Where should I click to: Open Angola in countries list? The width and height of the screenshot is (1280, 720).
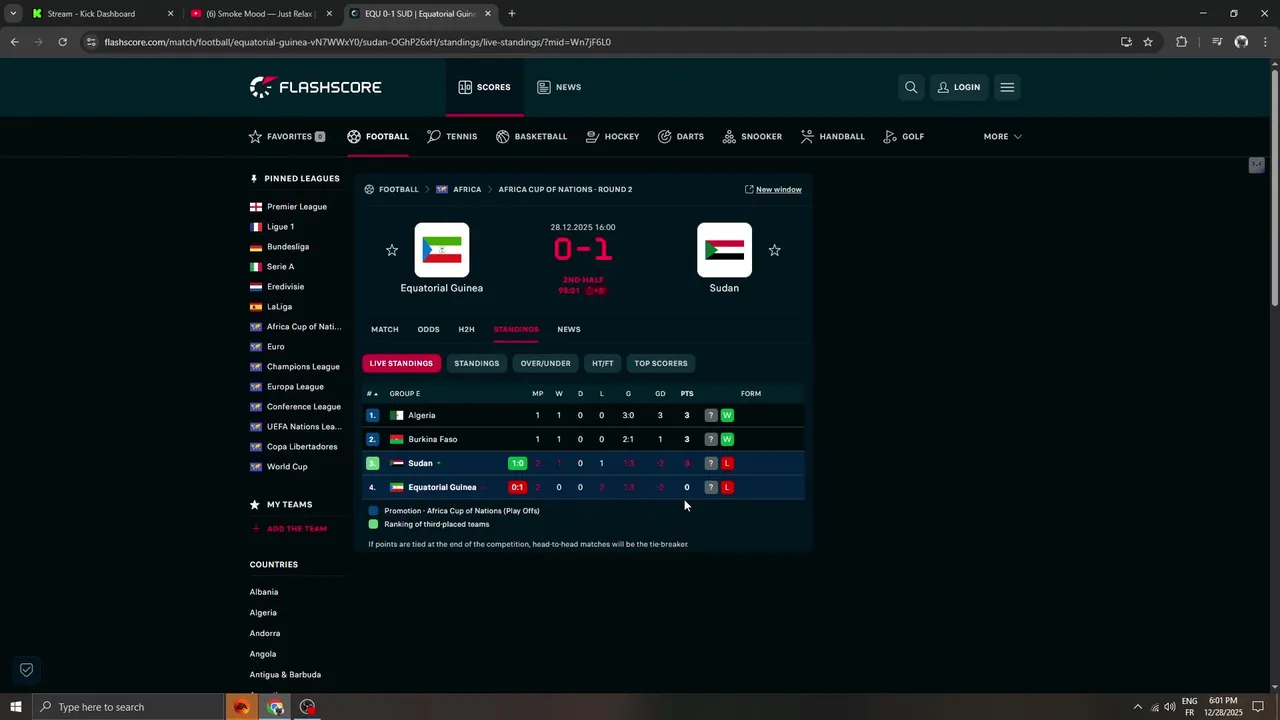point(263,654)
